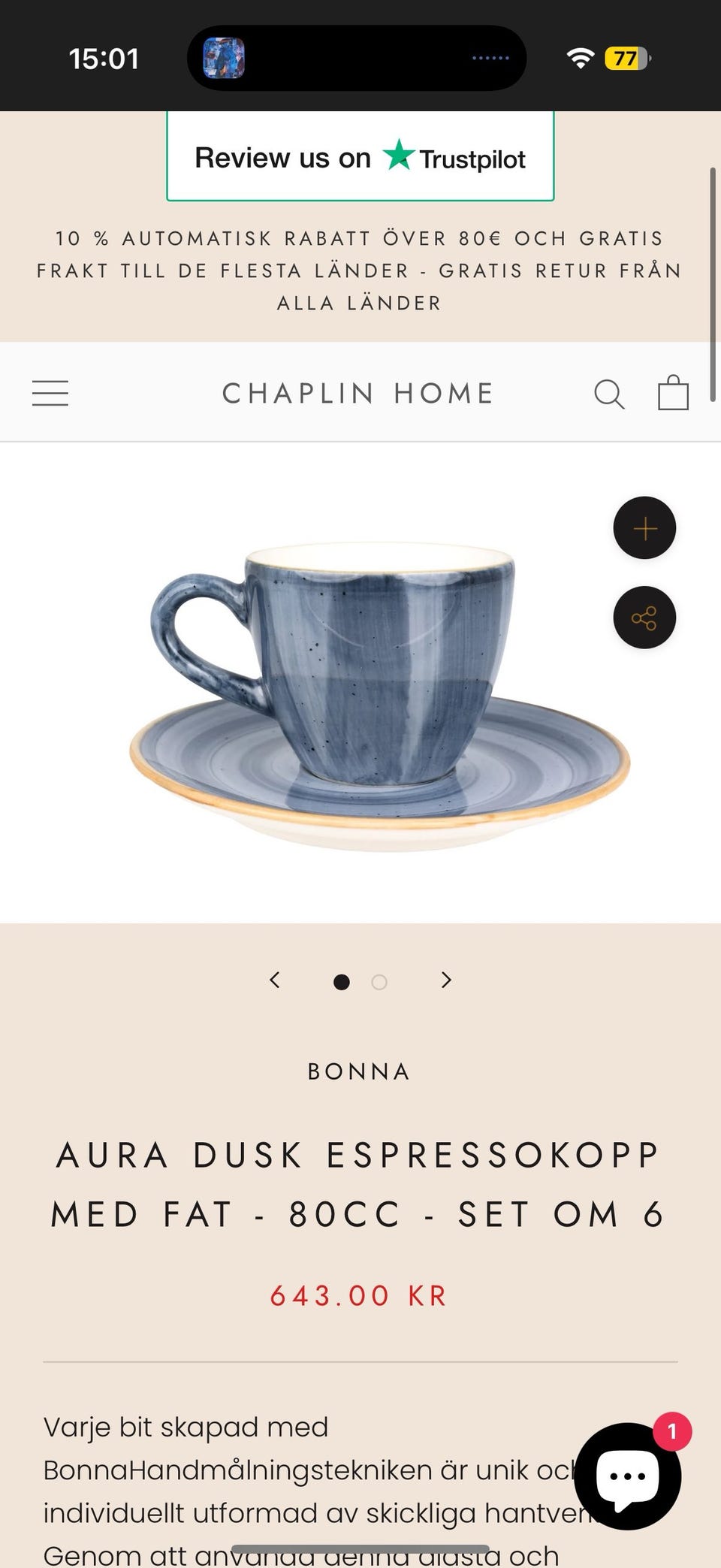The width and height of the screenshot is (721, 1568).
Task: Open the shopping bag cart
Action: click(x=673, y=392)
